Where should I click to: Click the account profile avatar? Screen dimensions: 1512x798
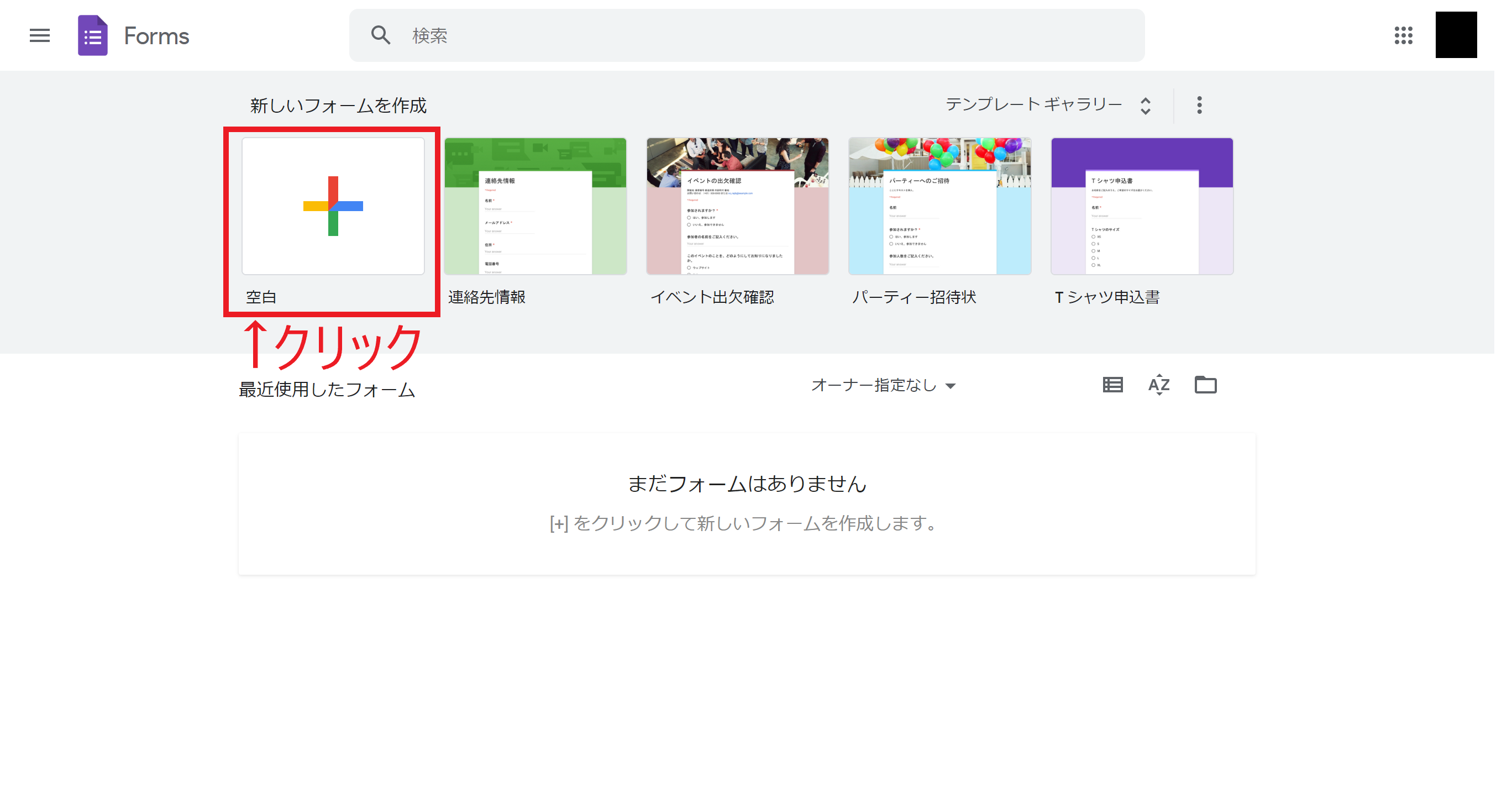tap(1456, 35)
